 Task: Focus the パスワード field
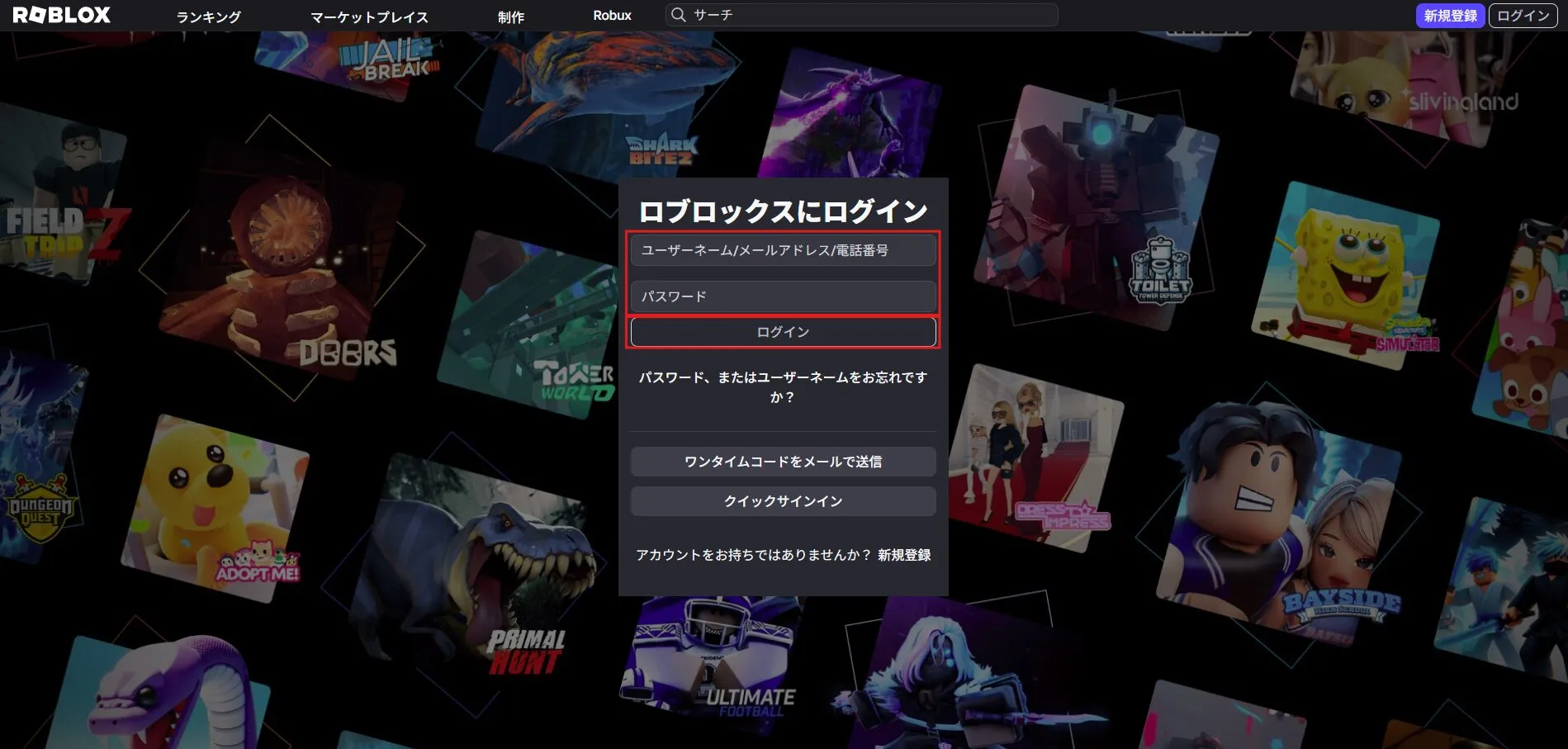(783, 296)
